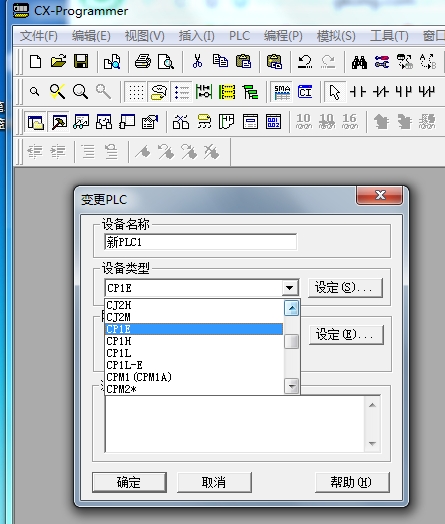Click the Paste clipboard icon
The height and width of the screenshot is (524, 445).
[x=243, y=62]
